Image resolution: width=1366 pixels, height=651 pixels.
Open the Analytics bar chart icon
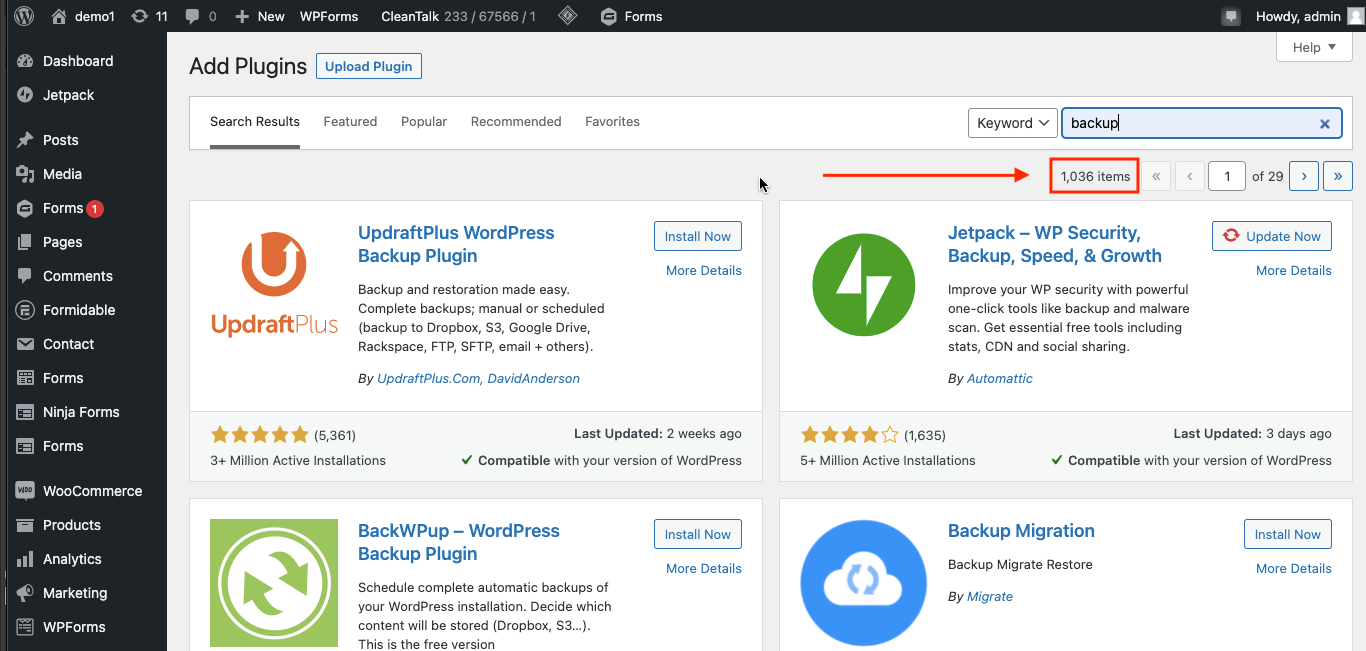point(26,559)
